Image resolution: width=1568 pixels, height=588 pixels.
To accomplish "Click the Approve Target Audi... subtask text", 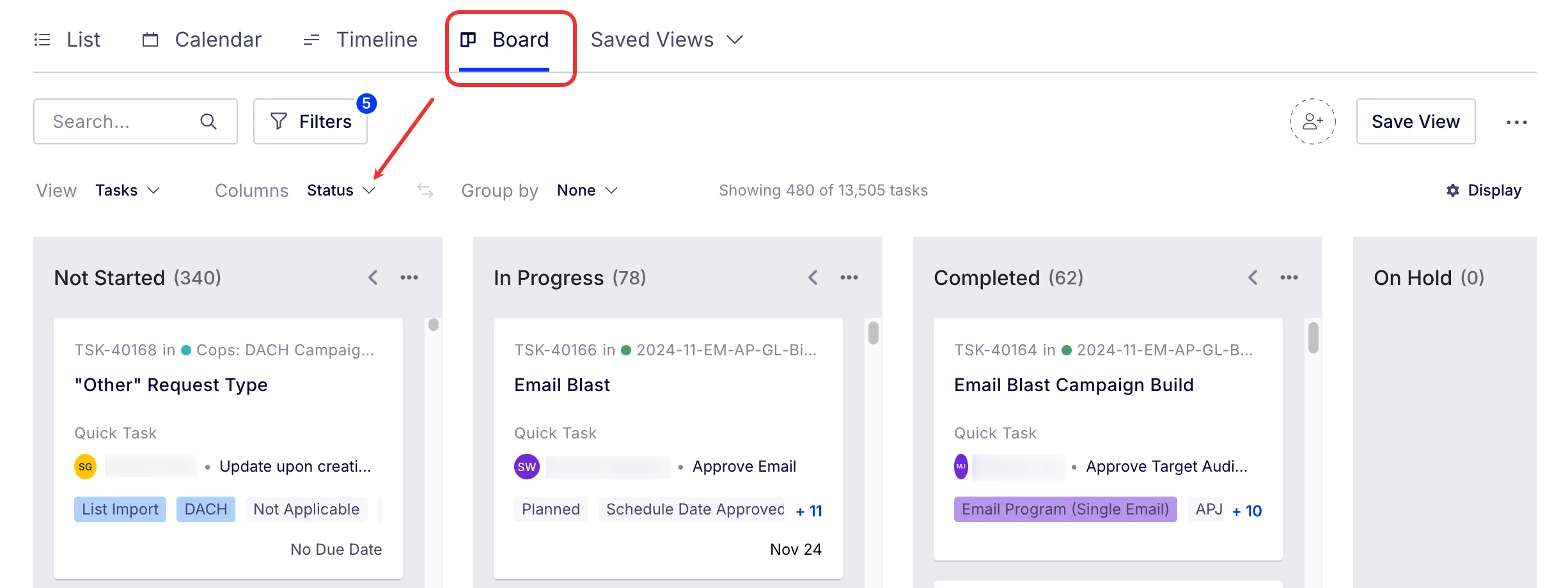I will (1167, 467).
